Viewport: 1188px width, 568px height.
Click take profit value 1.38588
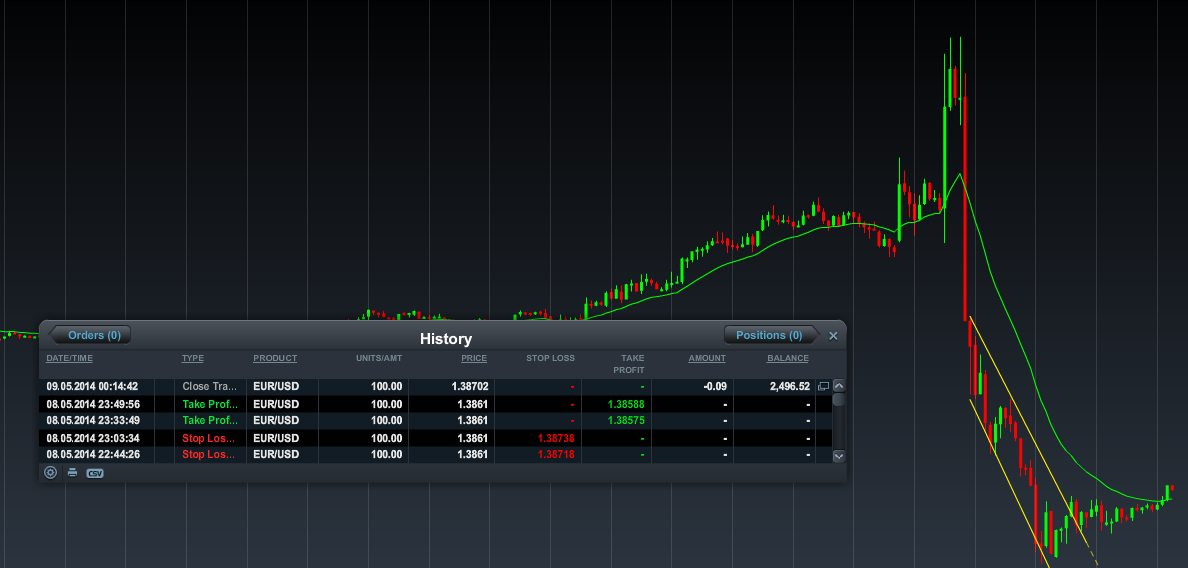pos(626,404)
